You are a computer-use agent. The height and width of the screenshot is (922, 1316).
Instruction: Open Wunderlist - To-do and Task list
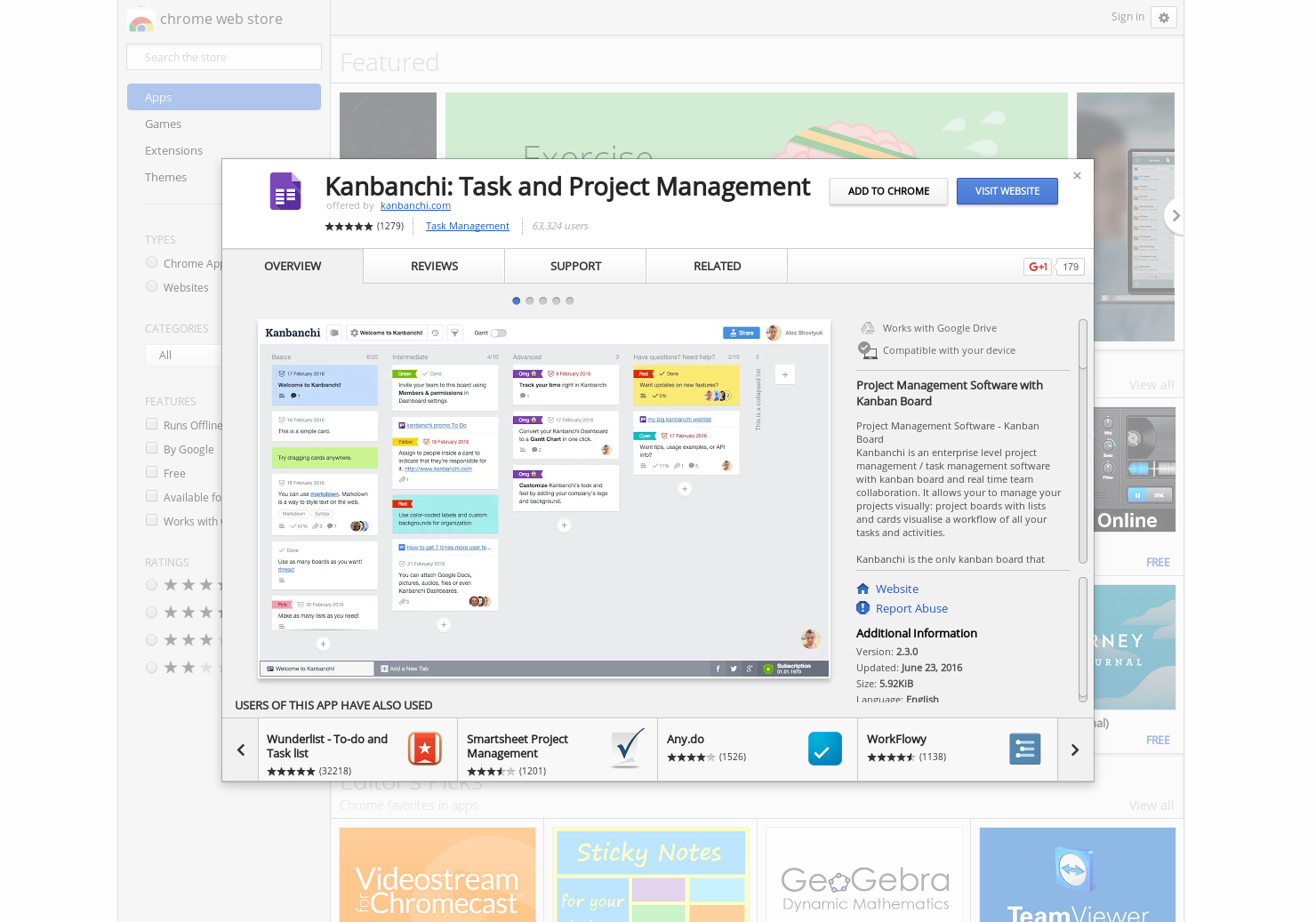pos(357,750)
